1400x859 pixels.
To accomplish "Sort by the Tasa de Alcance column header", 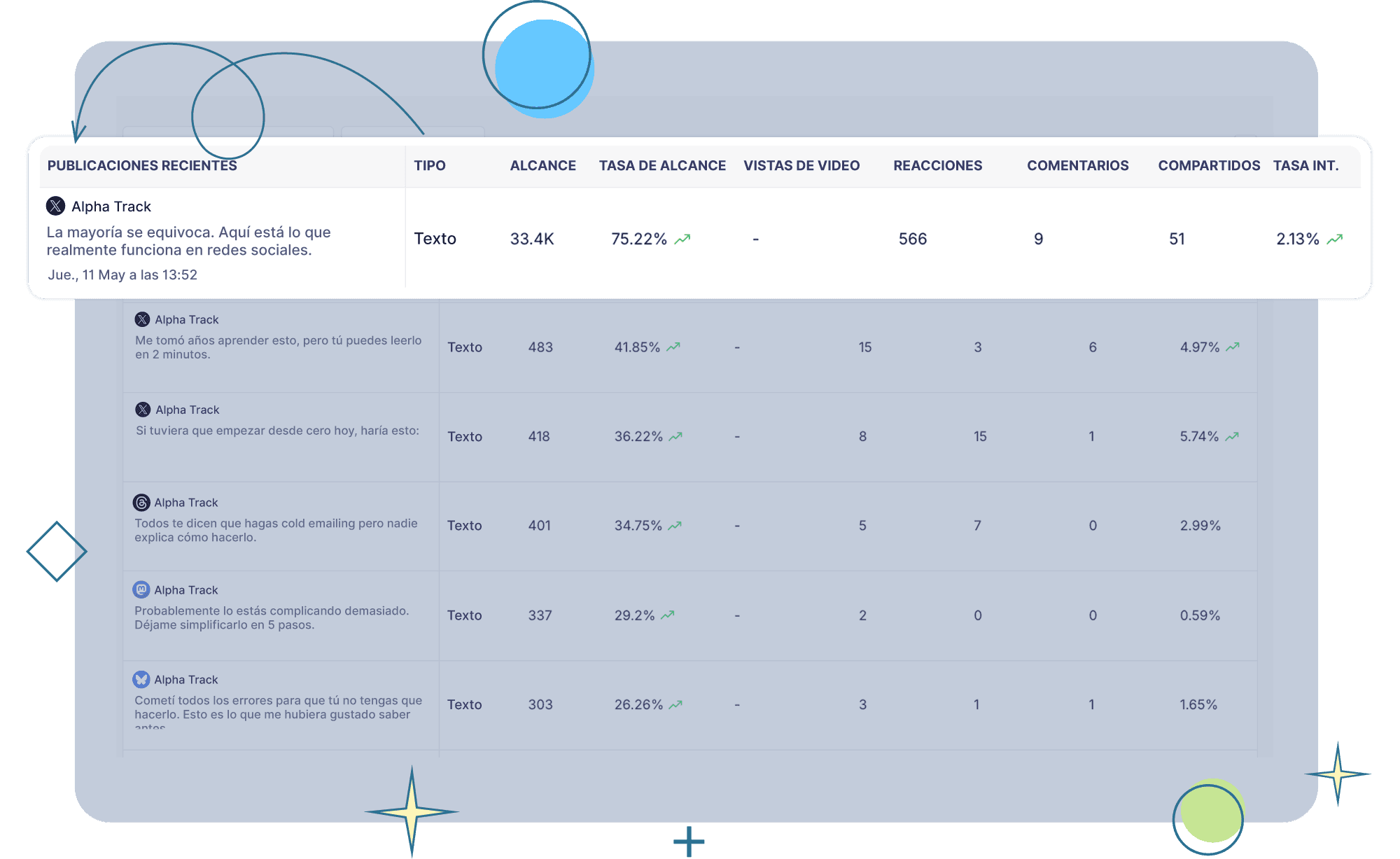I will (x=661, y=166).
